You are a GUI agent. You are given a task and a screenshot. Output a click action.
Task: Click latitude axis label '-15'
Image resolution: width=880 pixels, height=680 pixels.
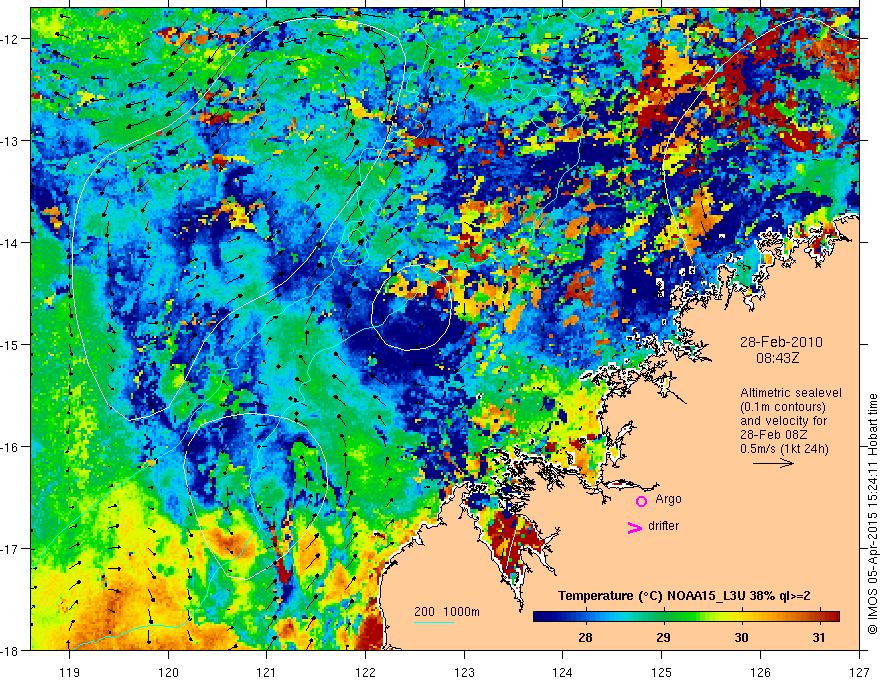tap(10, 344)
